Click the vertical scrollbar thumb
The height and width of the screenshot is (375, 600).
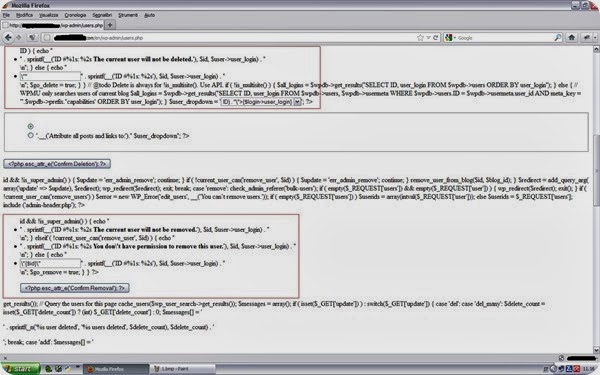tap(596, 170)
